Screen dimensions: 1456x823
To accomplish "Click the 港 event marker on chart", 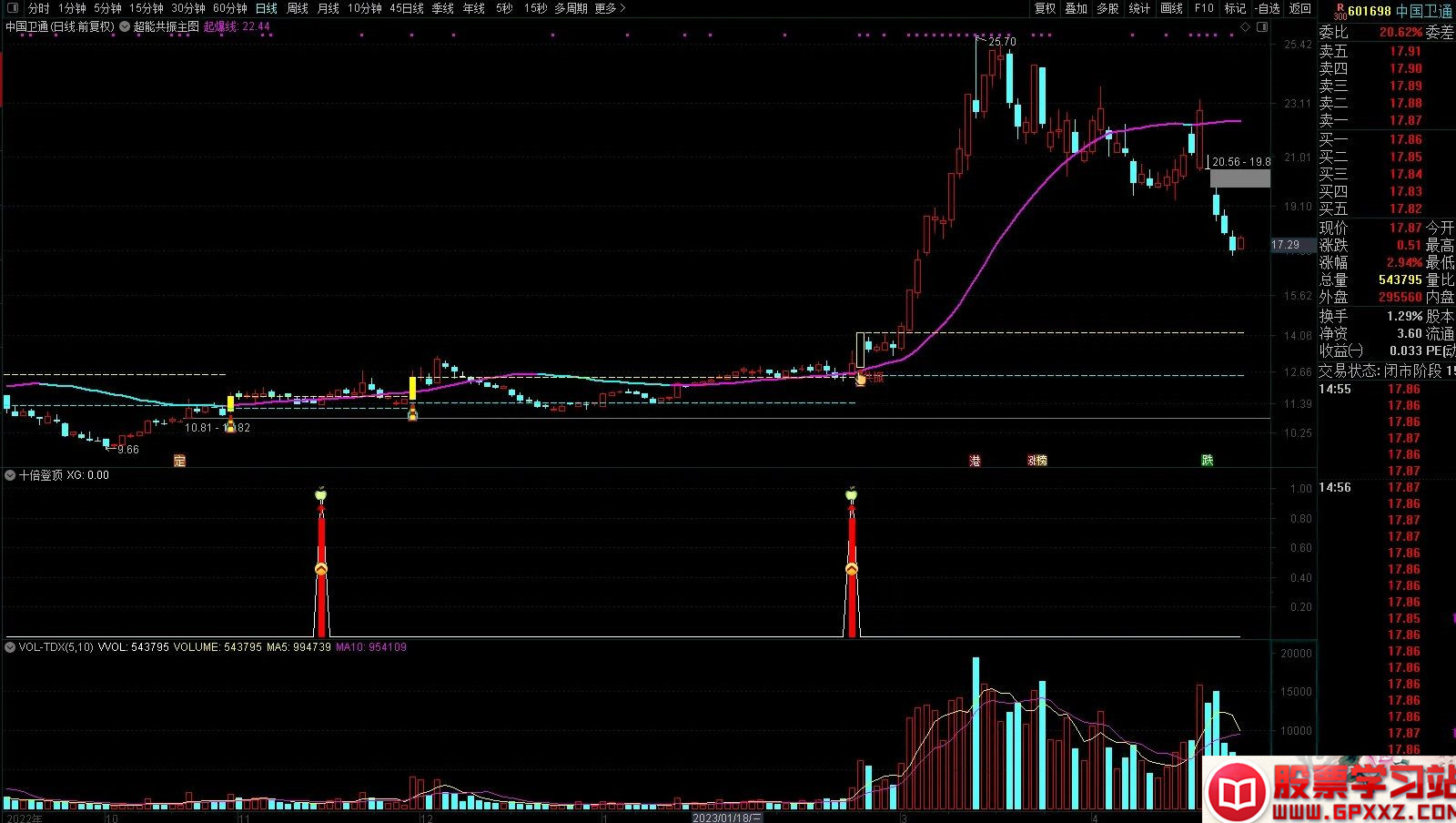I will 975,461.
